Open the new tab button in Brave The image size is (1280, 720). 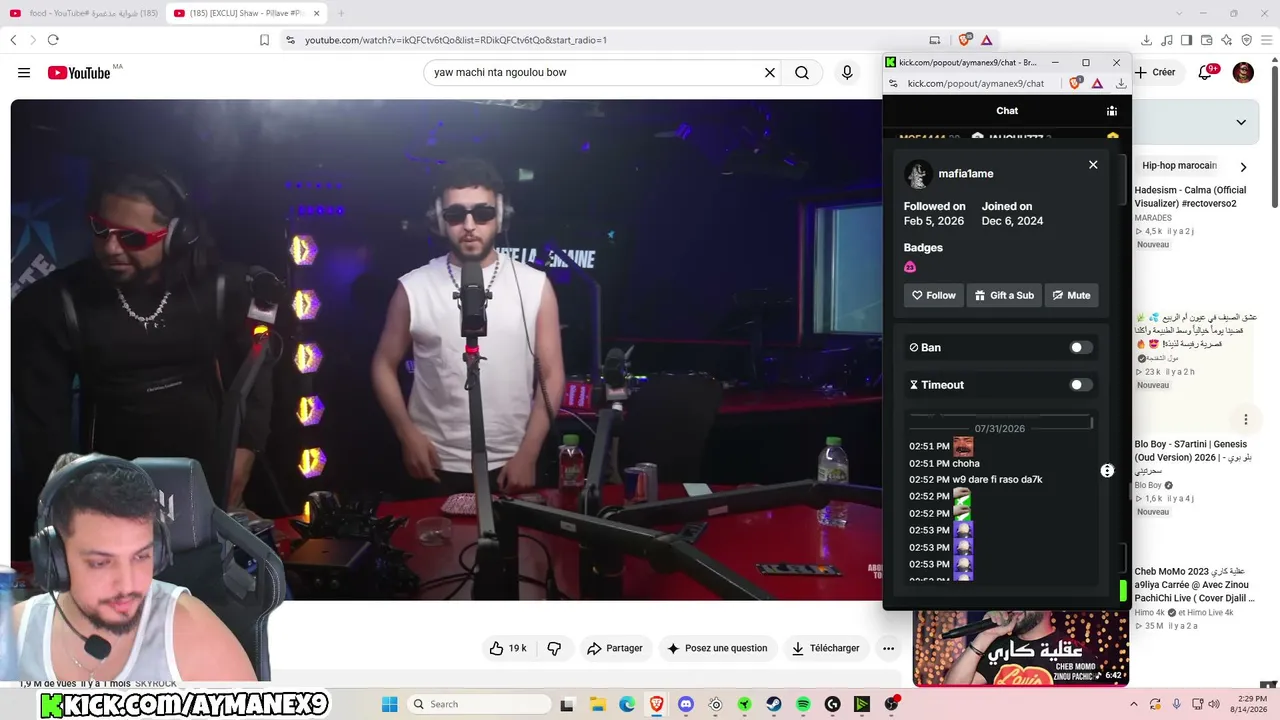(341, 13)
